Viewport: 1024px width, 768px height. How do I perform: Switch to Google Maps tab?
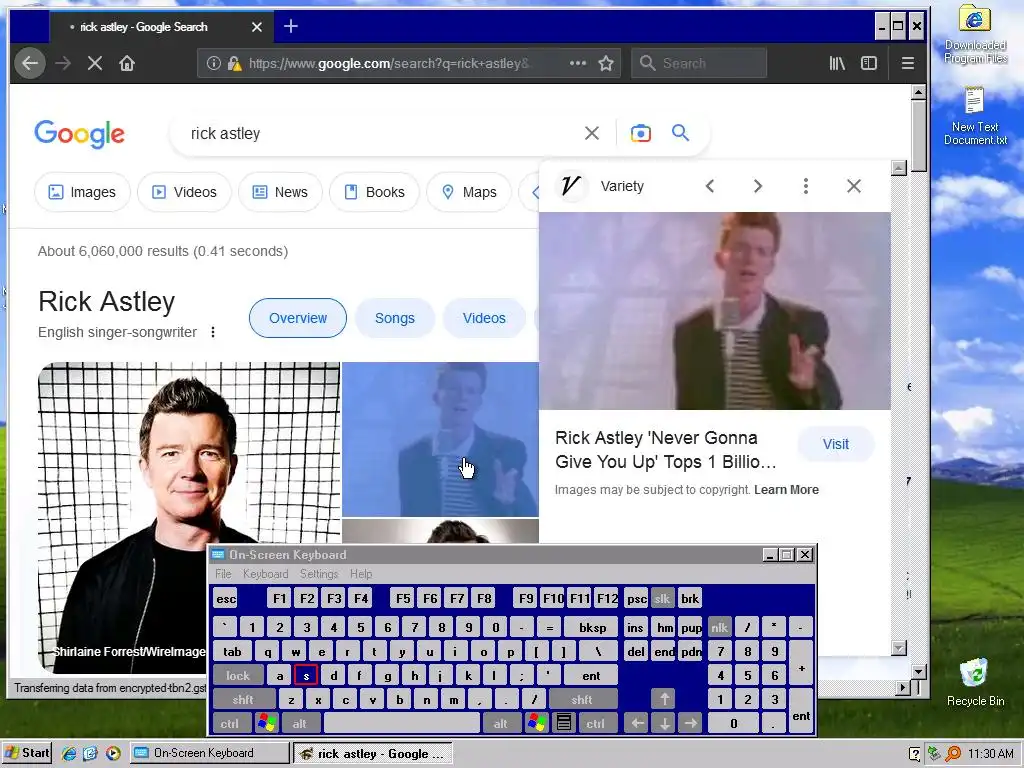[469, 192]
